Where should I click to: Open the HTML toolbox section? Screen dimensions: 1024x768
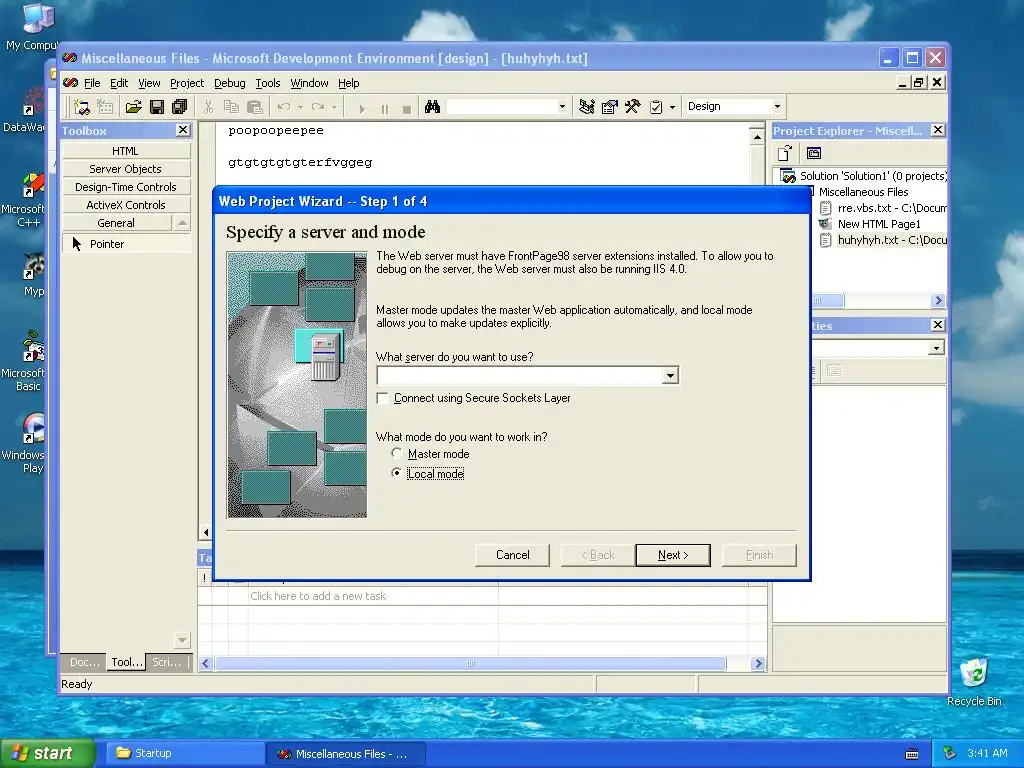click(125, 151)
